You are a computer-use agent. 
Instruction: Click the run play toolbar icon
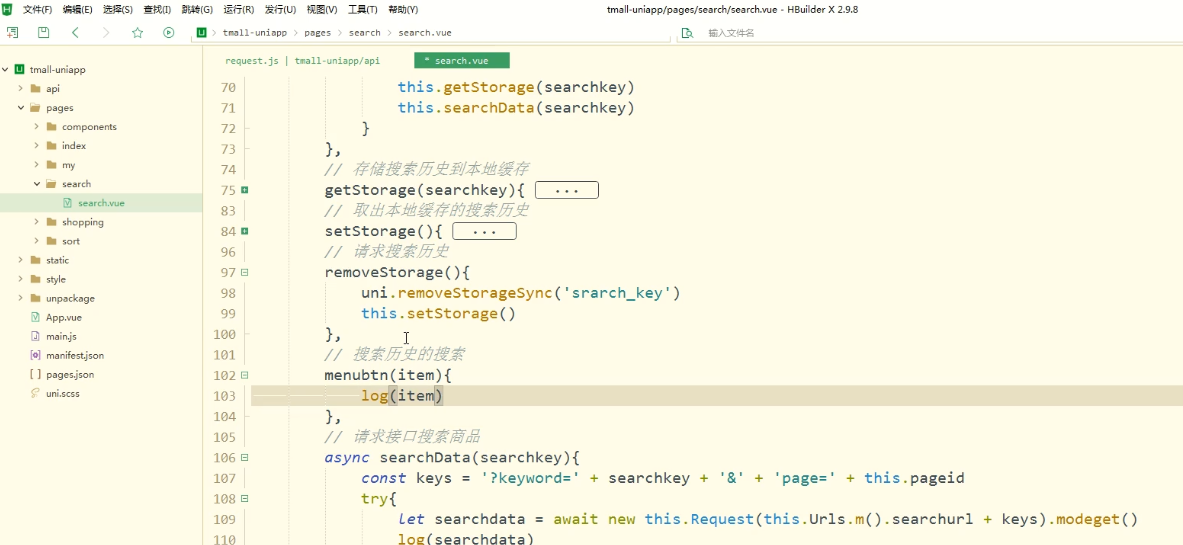coord(168,32)
